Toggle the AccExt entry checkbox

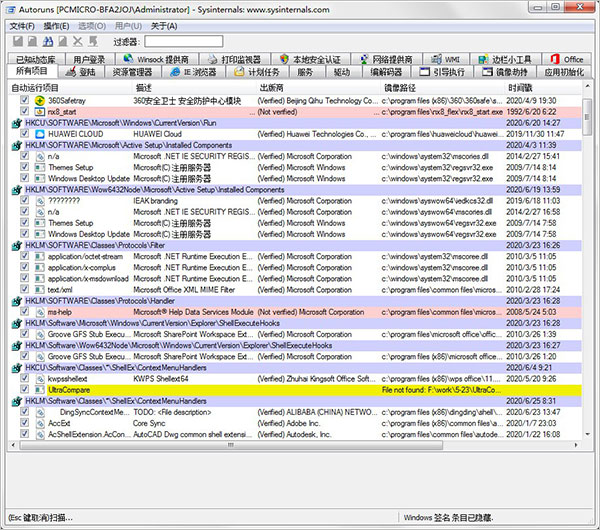24,423
